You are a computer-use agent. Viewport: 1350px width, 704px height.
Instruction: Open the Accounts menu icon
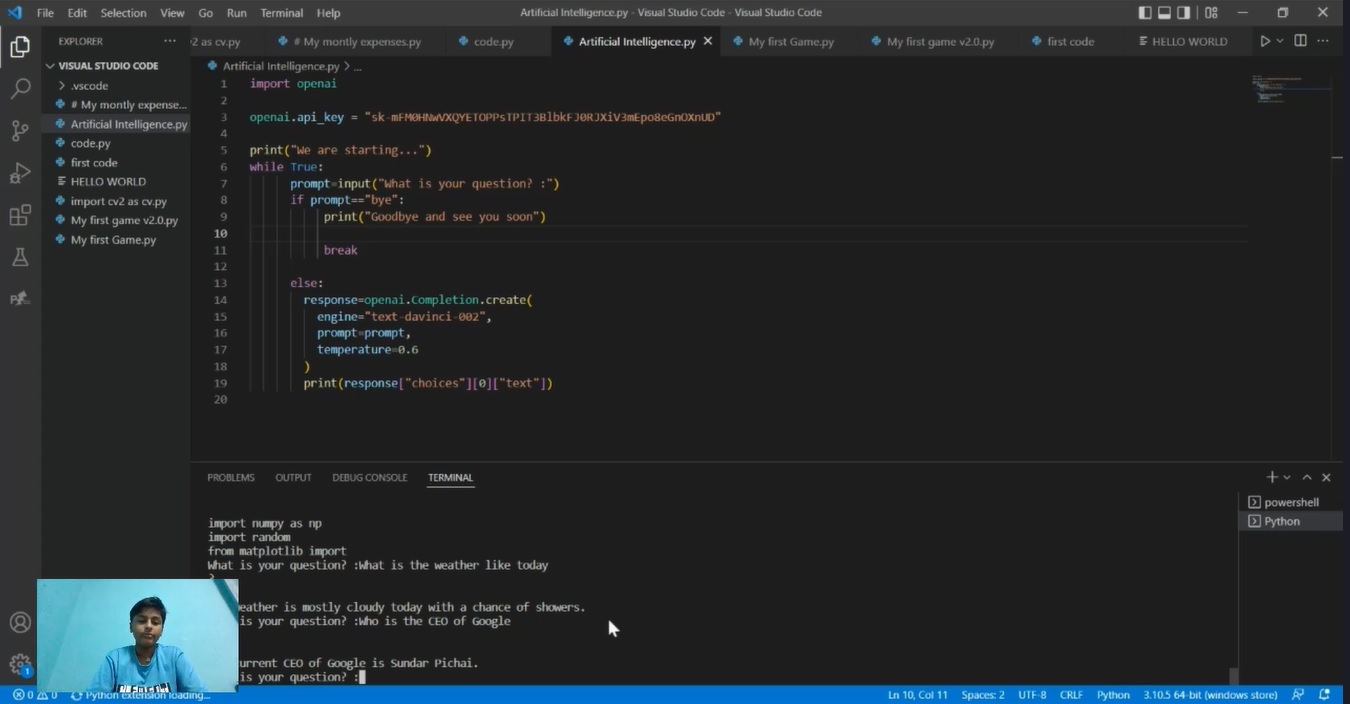(x=20, y=622)
